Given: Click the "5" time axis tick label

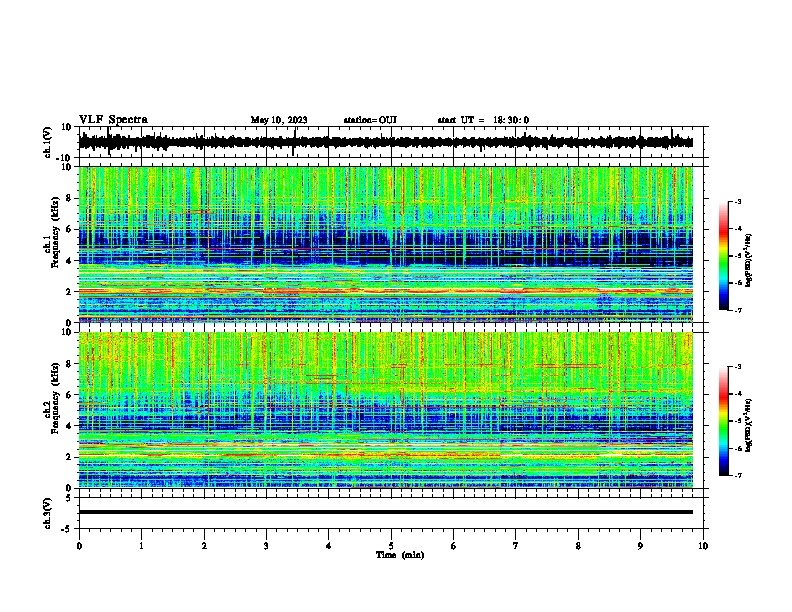Looking at the screenshot, I should (391, 546).
